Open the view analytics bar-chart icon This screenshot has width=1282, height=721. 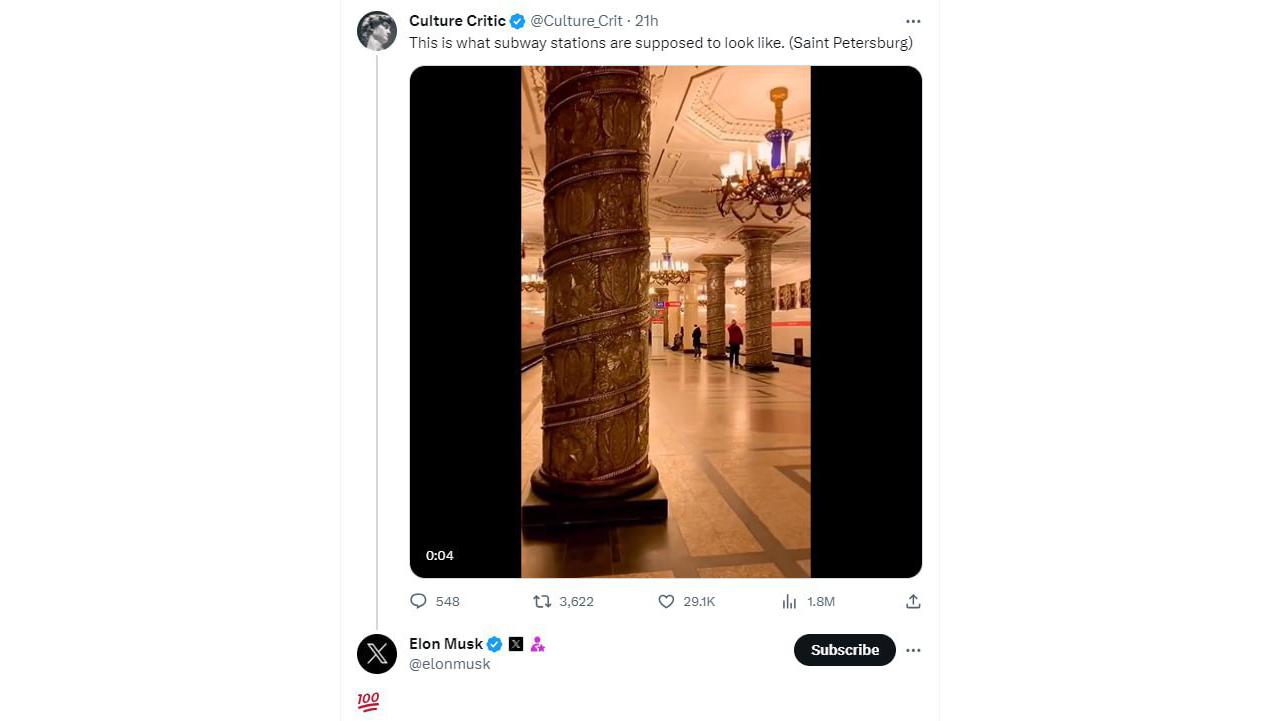[x=789, y=601]
